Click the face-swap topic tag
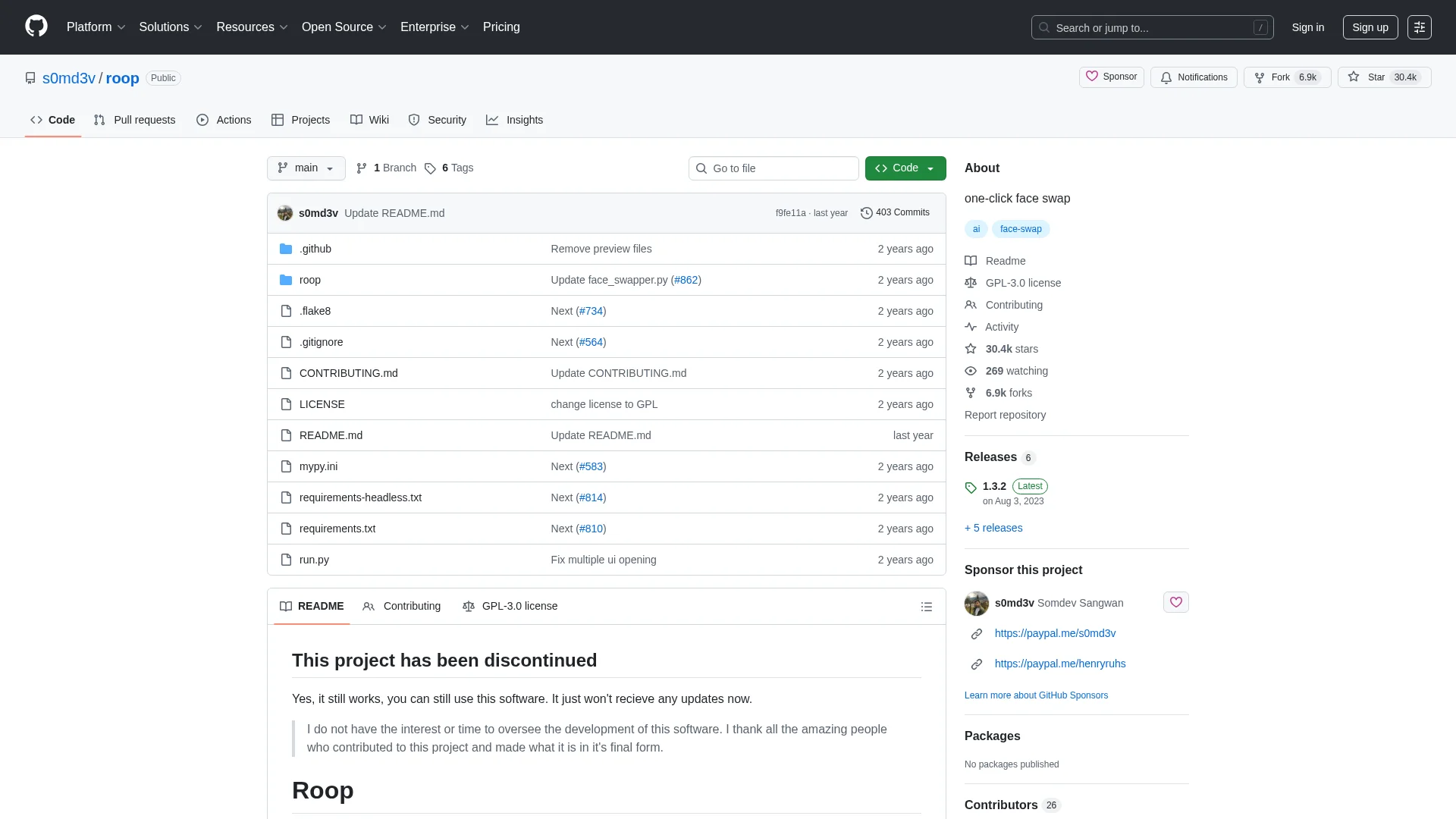This screenshot has height=819, width=1456. click(x=1020, y=229)
